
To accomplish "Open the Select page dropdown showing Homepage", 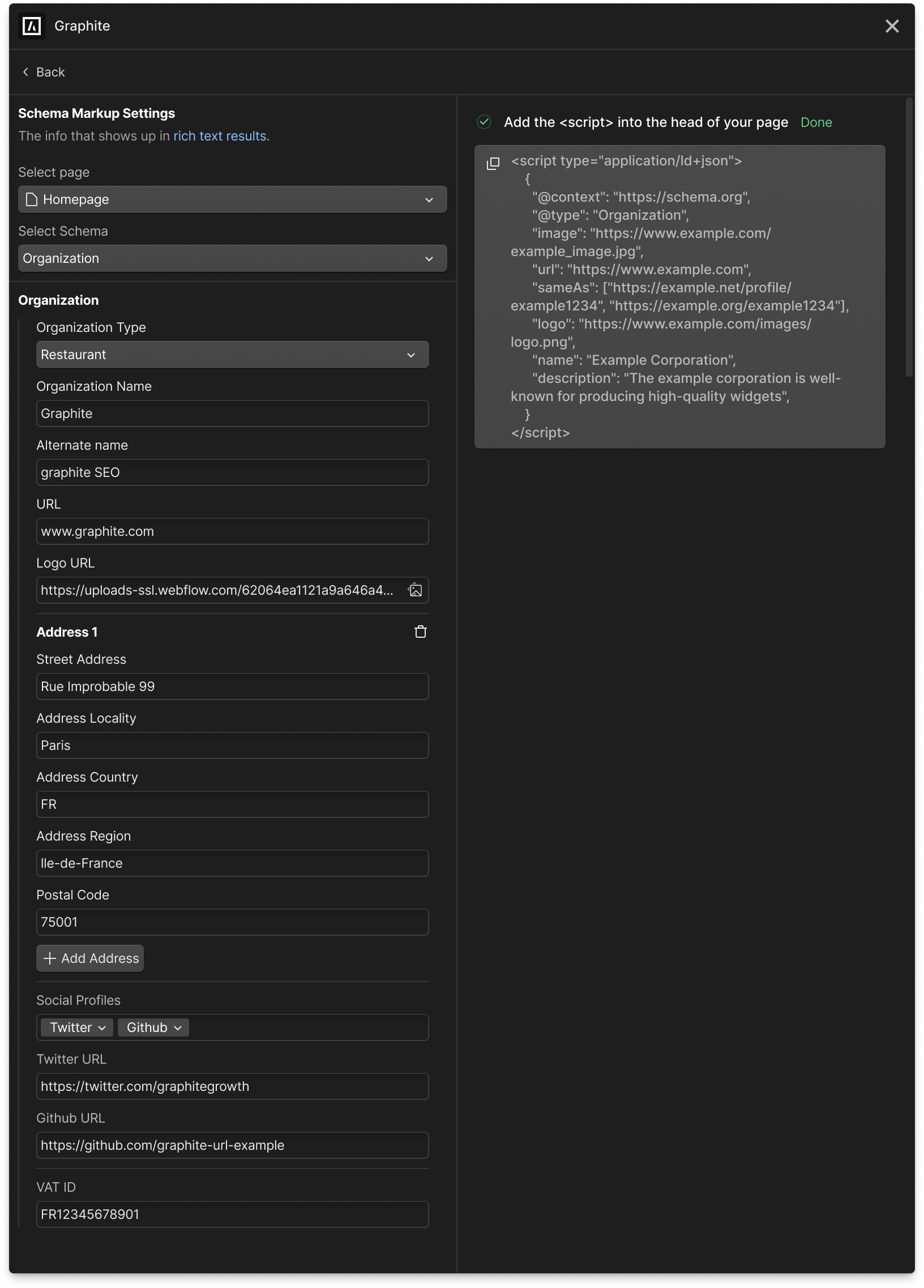I will pyautogui.click(x=232, y=199).
